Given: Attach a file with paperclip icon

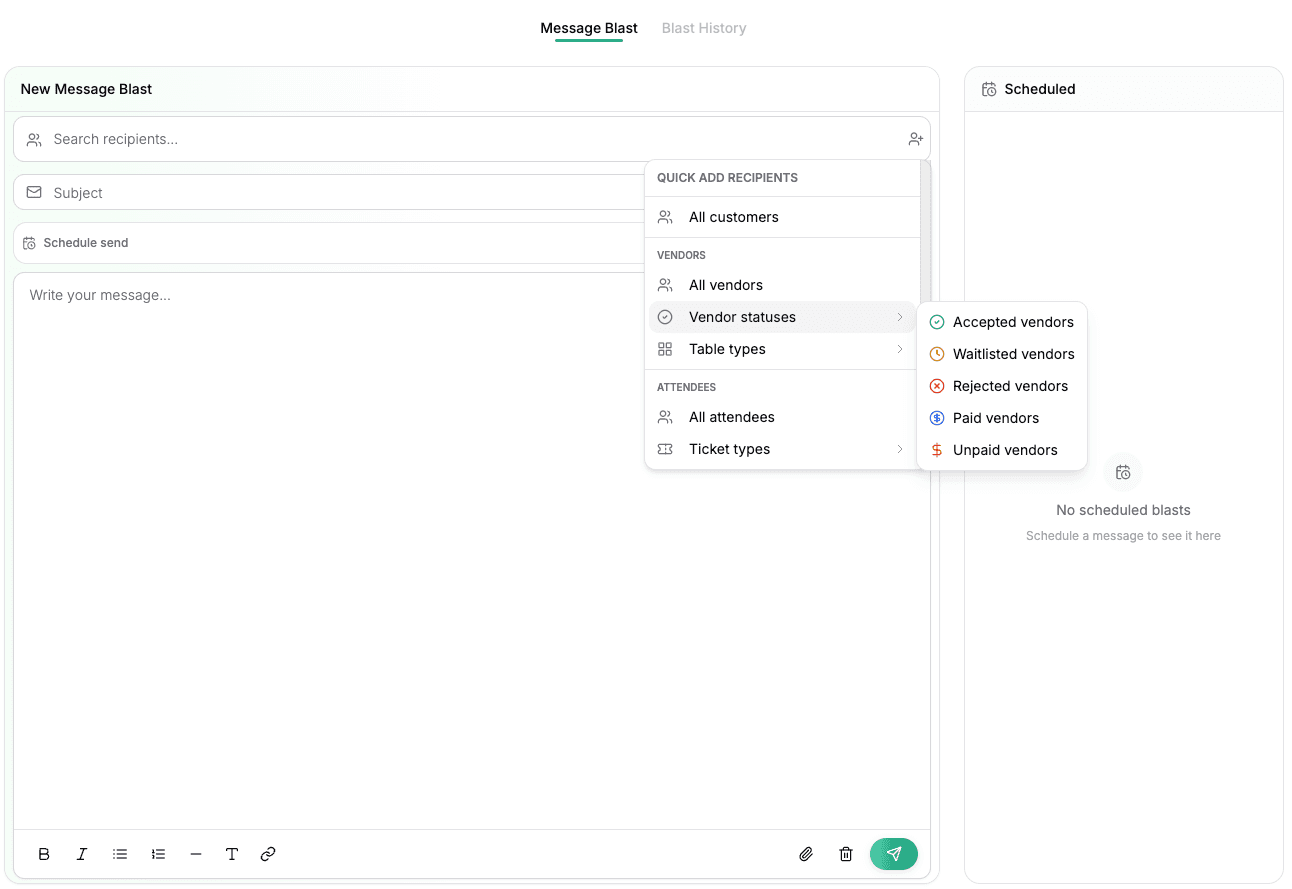Looking at the screenshot, I should 806,854.
